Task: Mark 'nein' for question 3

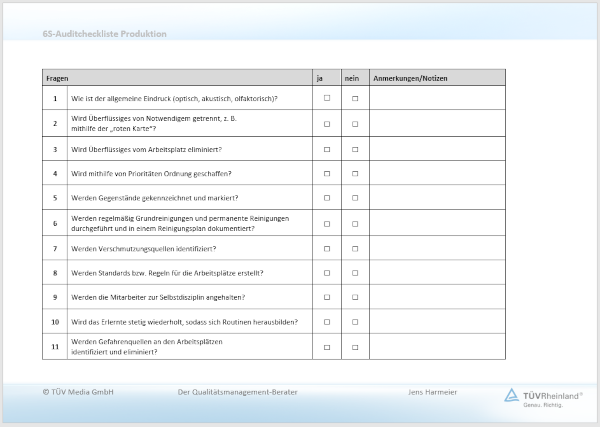Action: (x=355, y=149)
